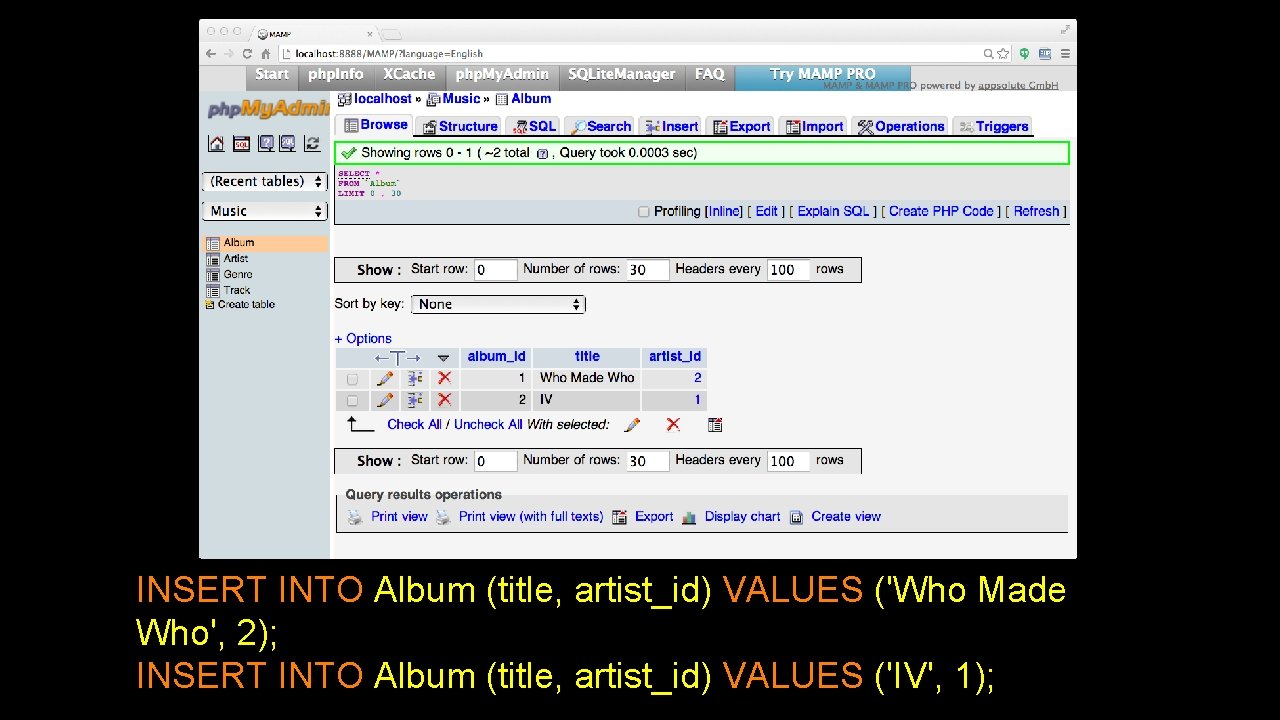Screen dimensions: 1280x720
Task: Click the Uncheck All link
Action: [488, 425]
